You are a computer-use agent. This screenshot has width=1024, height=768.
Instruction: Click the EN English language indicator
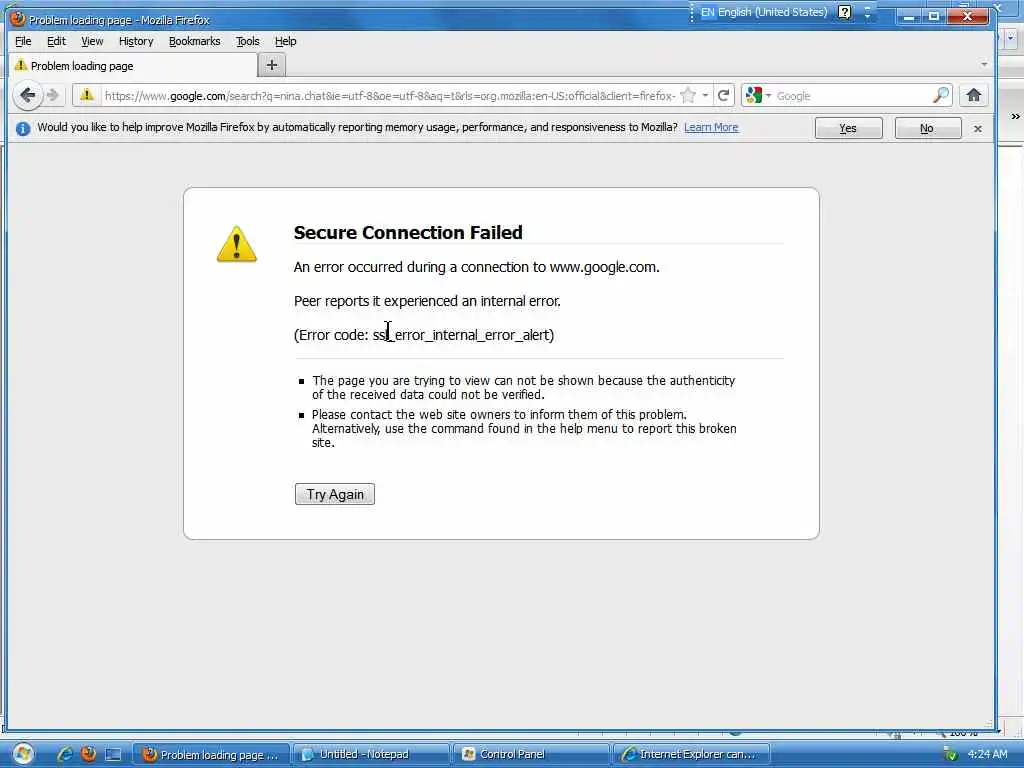[763, 12]
